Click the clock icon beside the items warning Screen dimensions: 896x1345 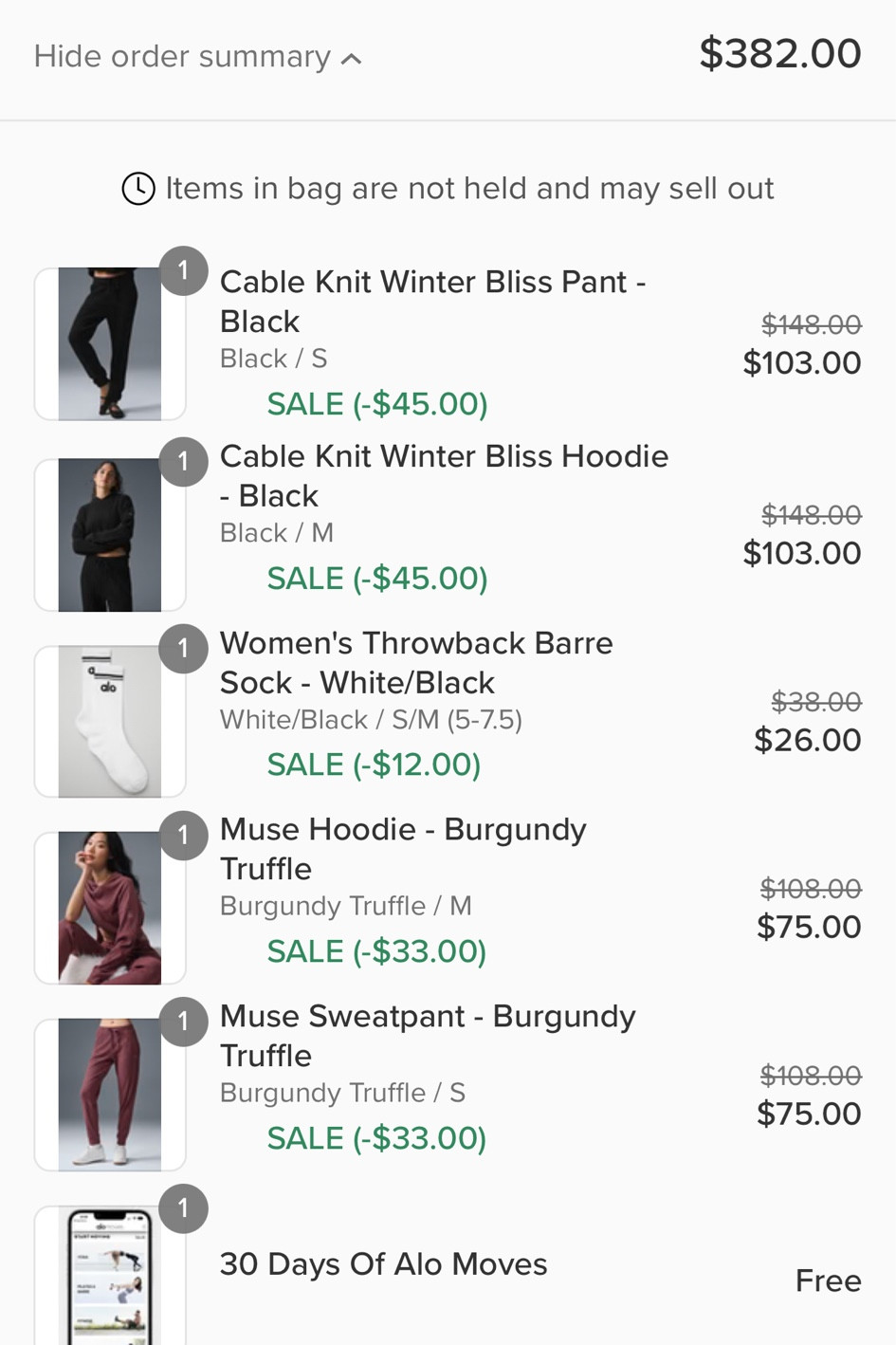(x=138, y=188)
